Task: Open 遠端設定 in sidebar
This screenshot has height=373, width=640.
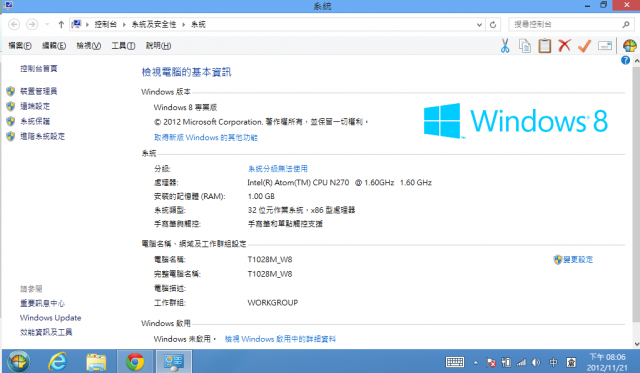Action: point(35,106)
